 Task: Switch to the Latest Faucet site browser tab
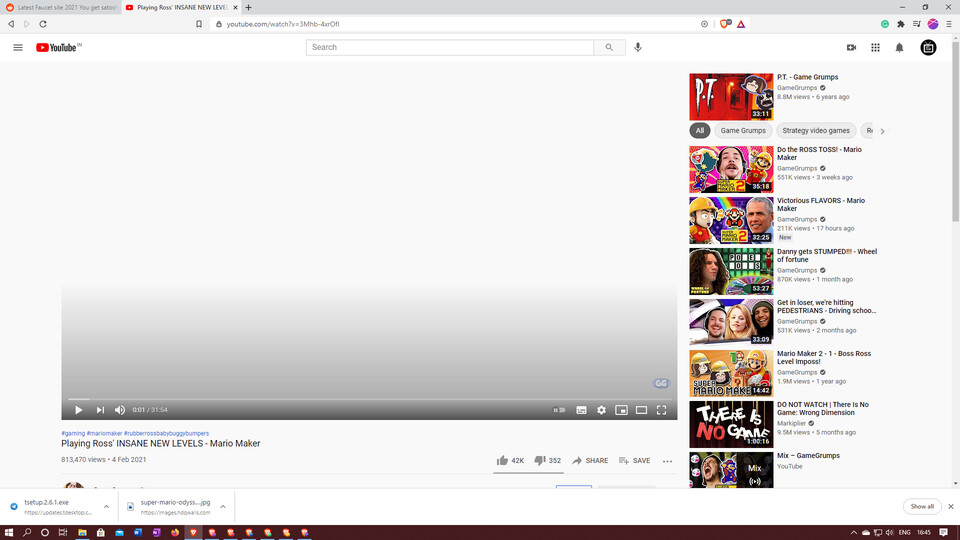[x=61, y=7]
